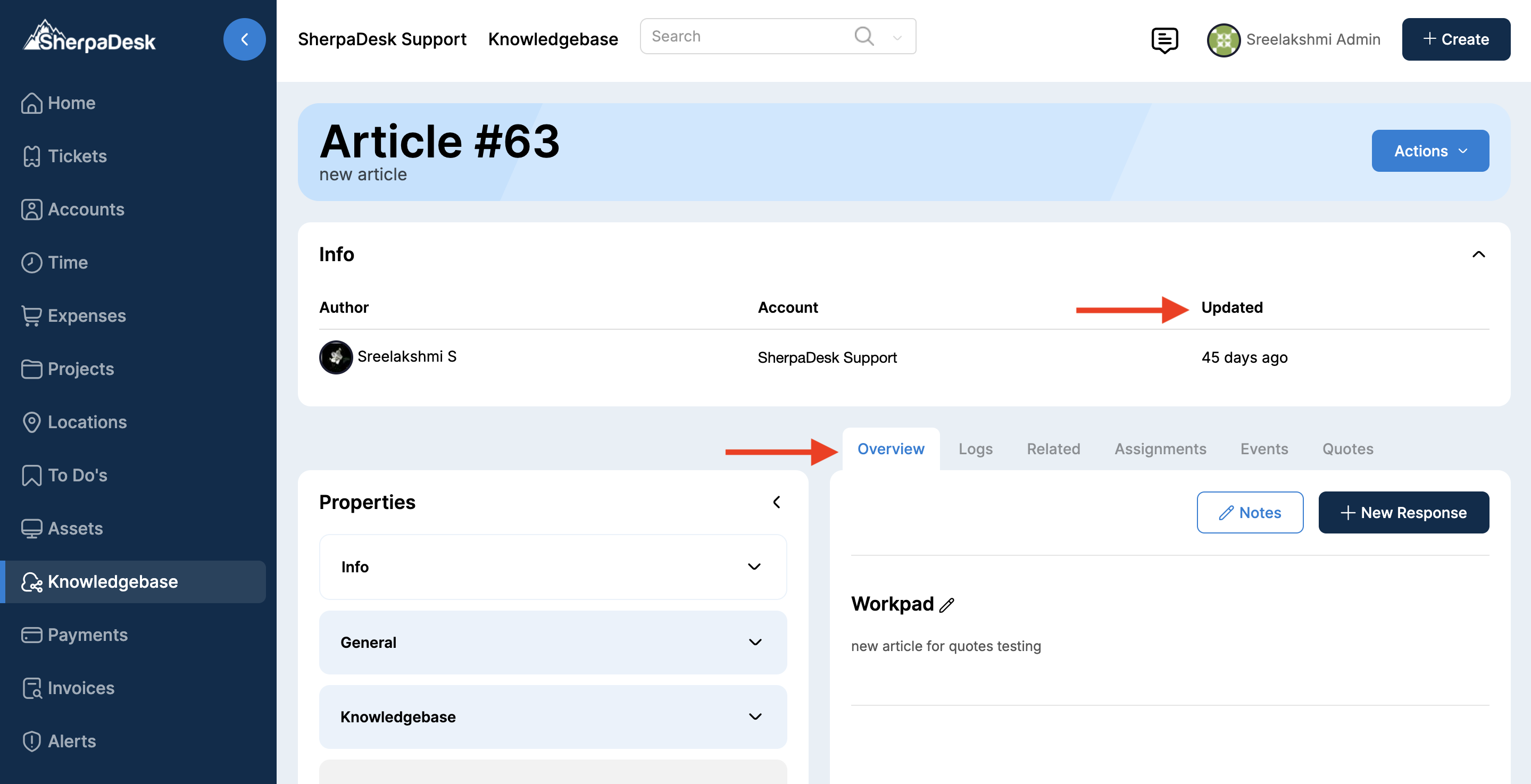
Task: Click the search magnifier icon
Action: click(864, 36)
